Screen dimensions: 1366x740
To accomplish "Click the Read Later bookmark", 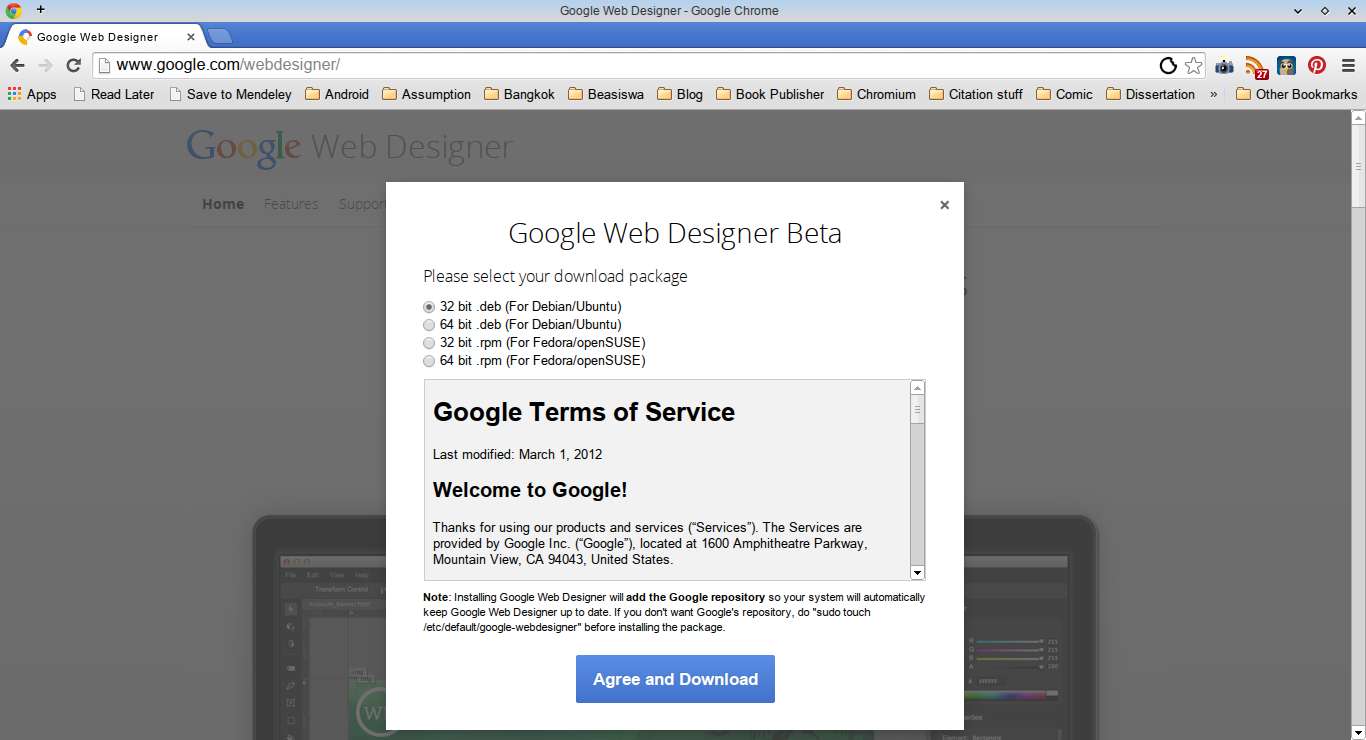I will pos(113,94).
